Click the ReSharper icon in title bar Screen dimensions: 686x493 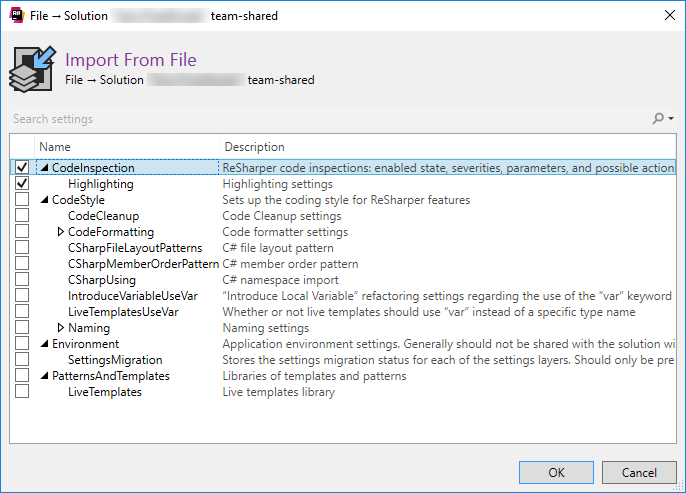[x=17, y=15]
